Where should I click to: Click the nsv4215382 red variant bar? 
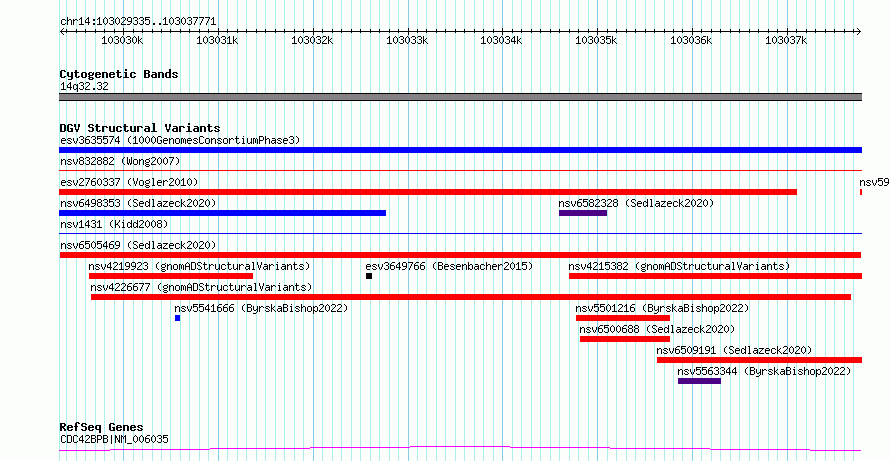click(716, 276)
